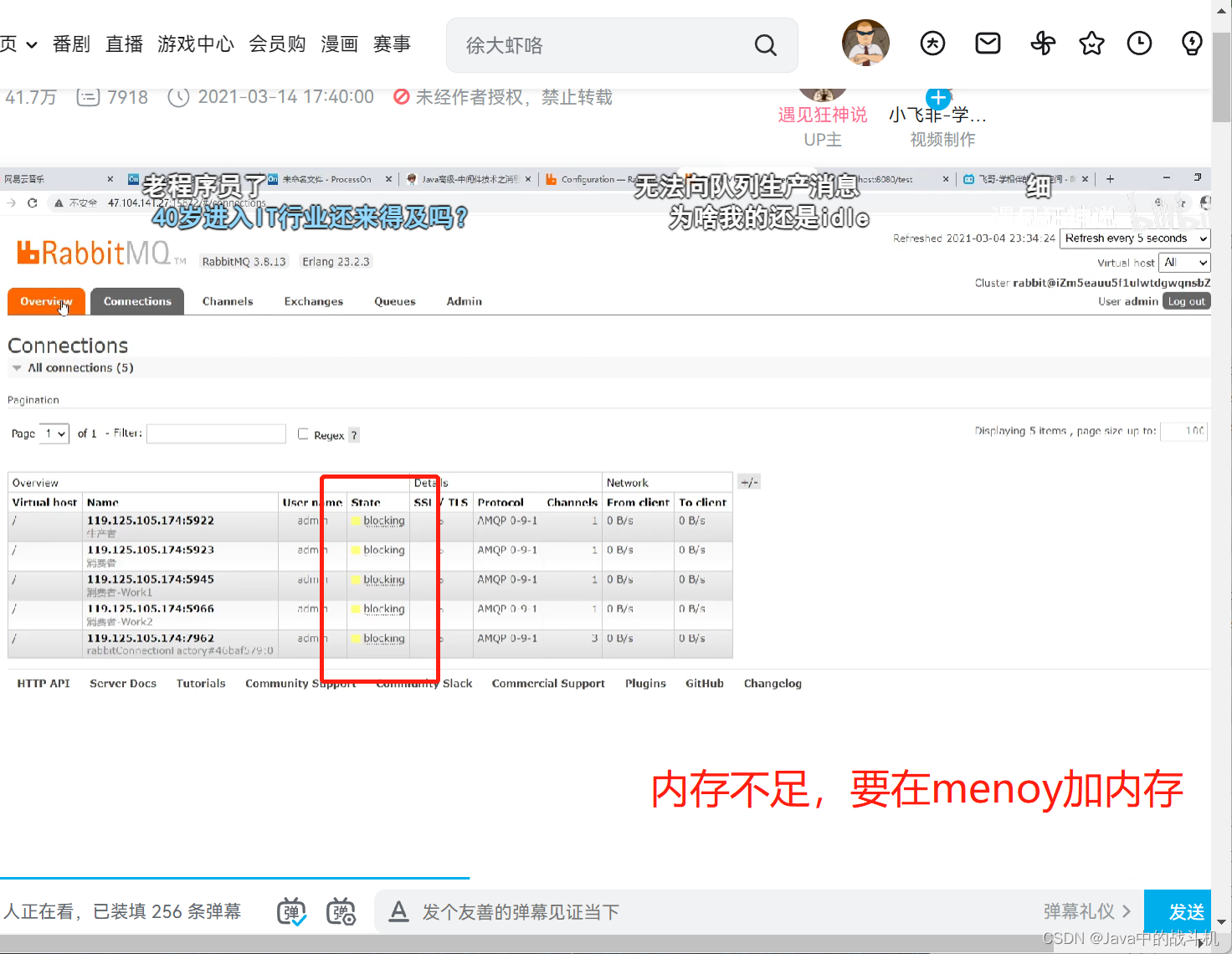Image resolution: width=1232 pixels, height=954 pixels.
Task: Close the 网易云音乐 browser tab
Action: 110,179
